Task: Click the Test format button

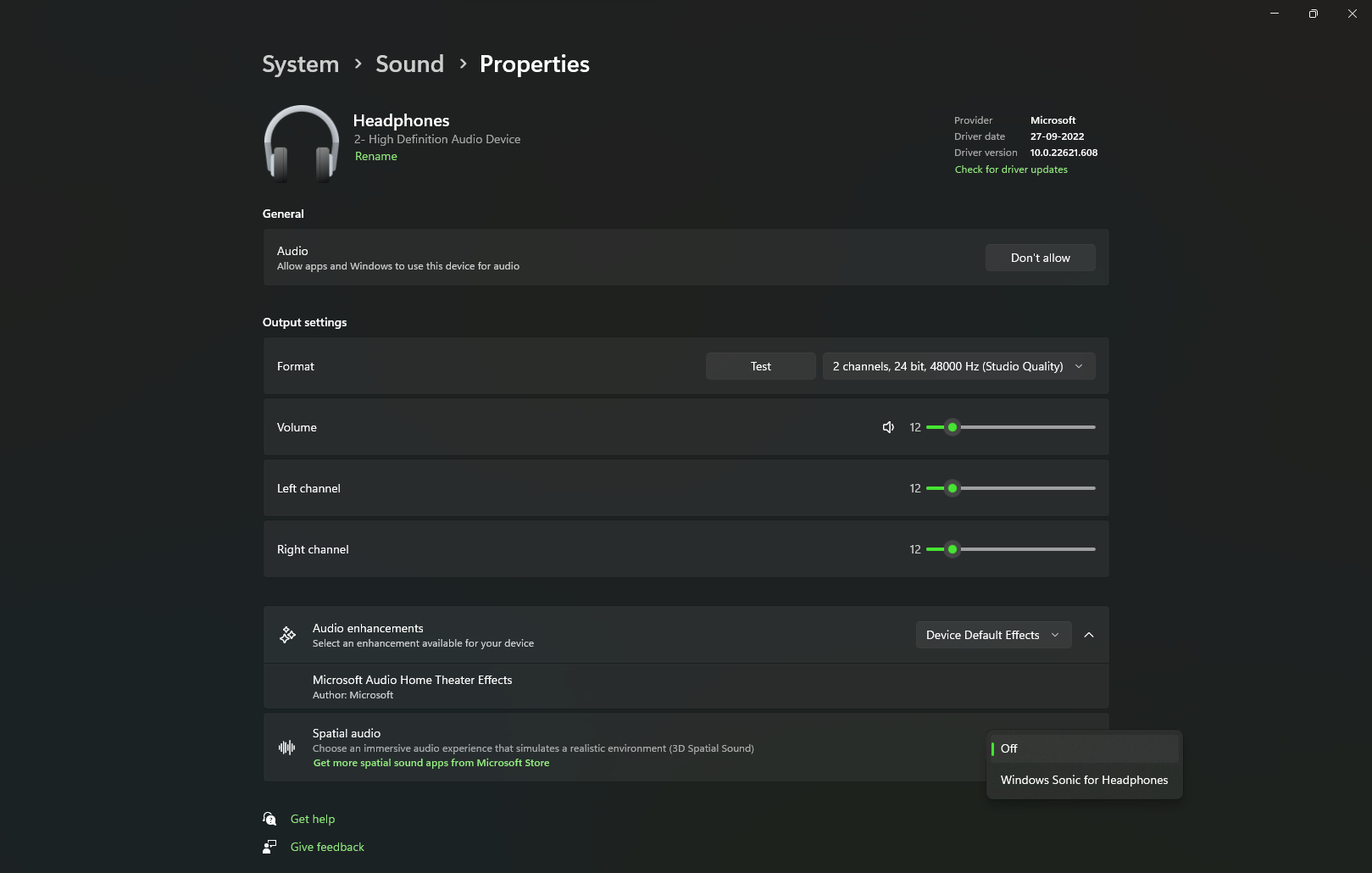Action: pyautogui.click(x=760, y=366)
